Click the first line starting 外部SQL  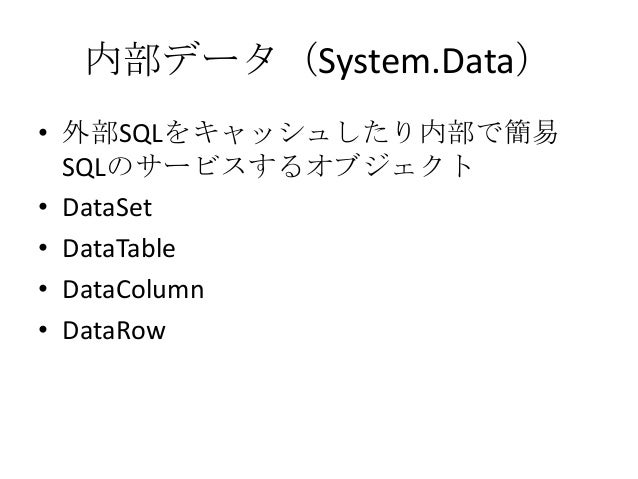pyautogui.click(x=310, y=132)
